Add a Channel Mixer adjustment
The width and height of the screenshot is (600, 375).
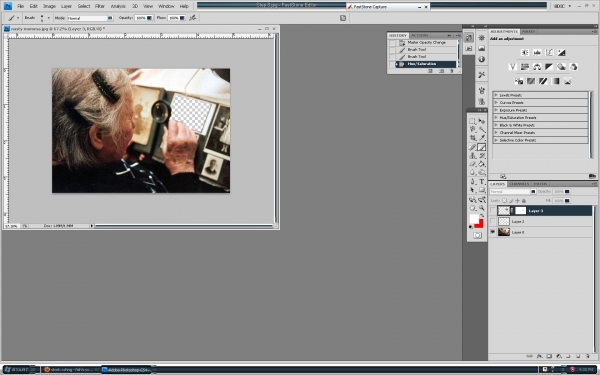pyautogui.click(x=574, y=67)
